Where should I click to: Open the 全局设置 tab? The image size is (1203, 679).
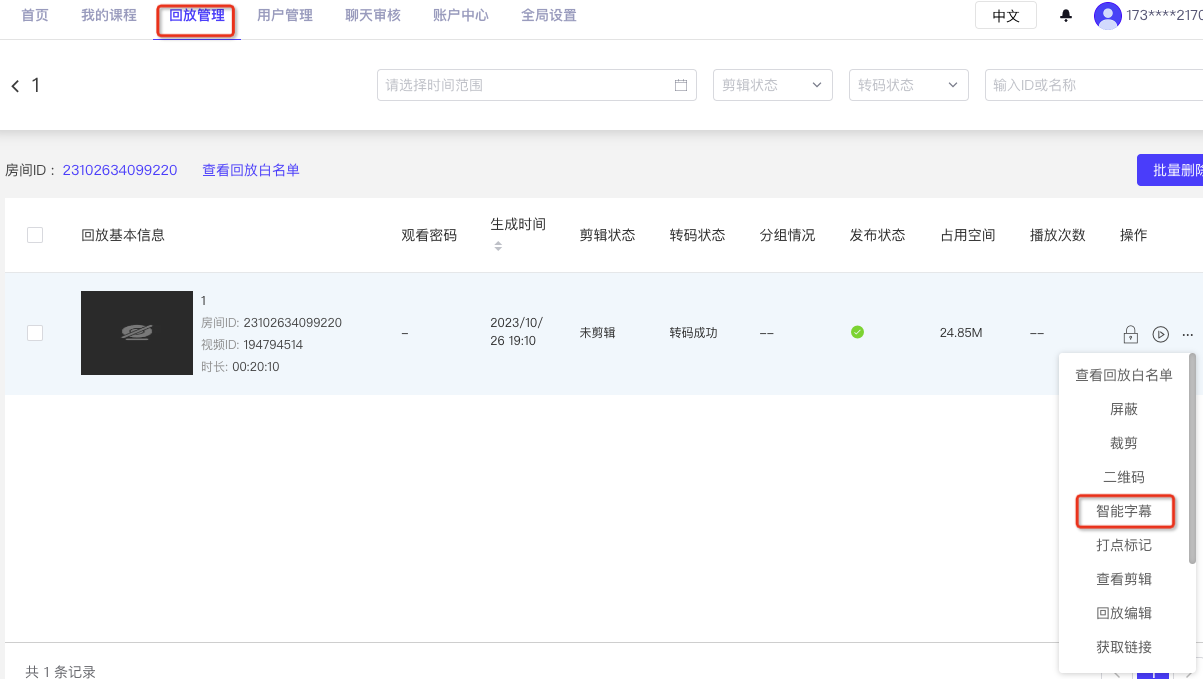point(549,16)
